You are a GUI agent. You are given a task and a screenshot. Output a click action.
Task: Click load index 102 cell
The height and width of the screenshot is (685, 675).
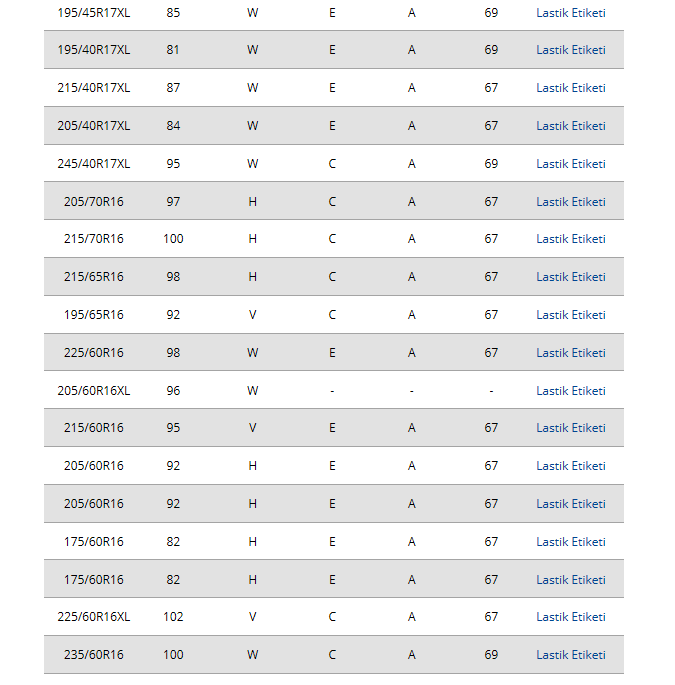point(173,617)
